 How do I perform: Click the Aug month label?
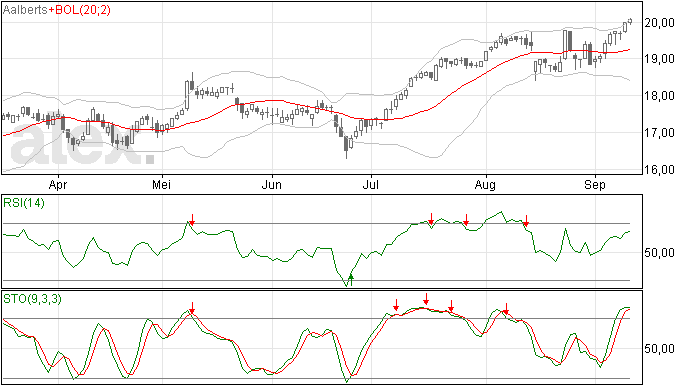tap(485, 184)
